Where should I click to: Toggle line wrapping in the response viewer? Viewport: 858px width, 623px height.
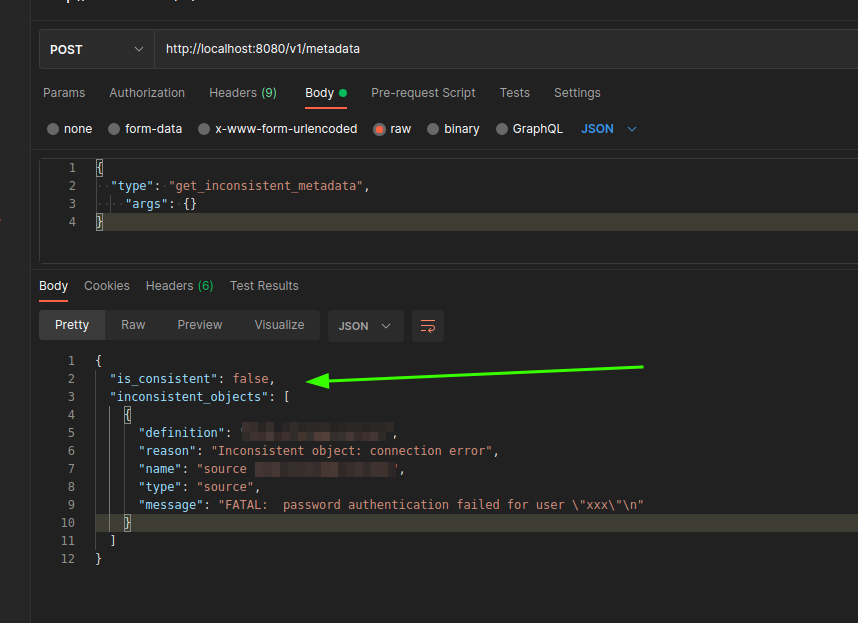tap(428, 325)
